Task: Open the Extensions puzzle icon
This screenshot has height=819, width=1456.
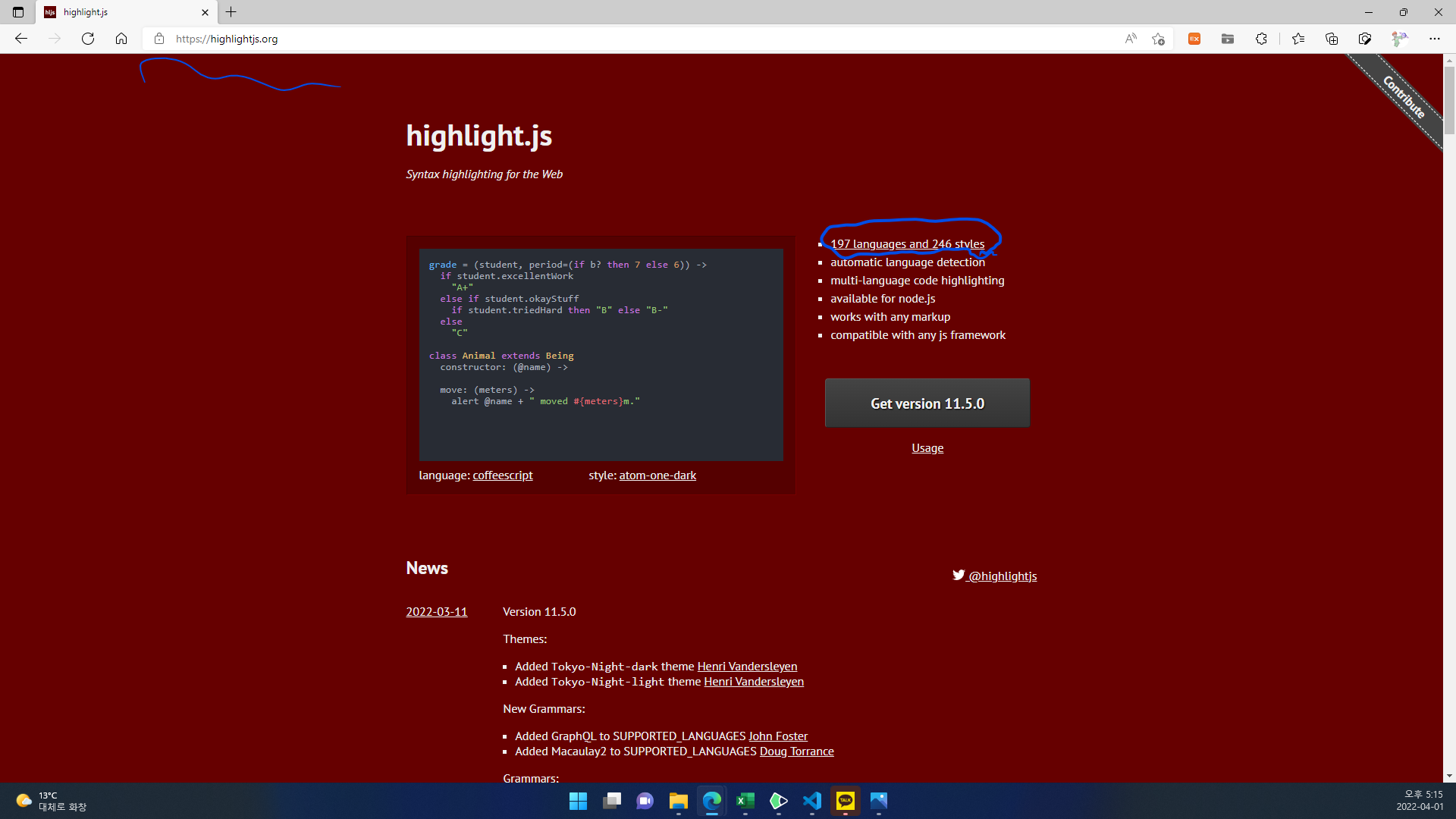Action: (x=1261, y=39)
